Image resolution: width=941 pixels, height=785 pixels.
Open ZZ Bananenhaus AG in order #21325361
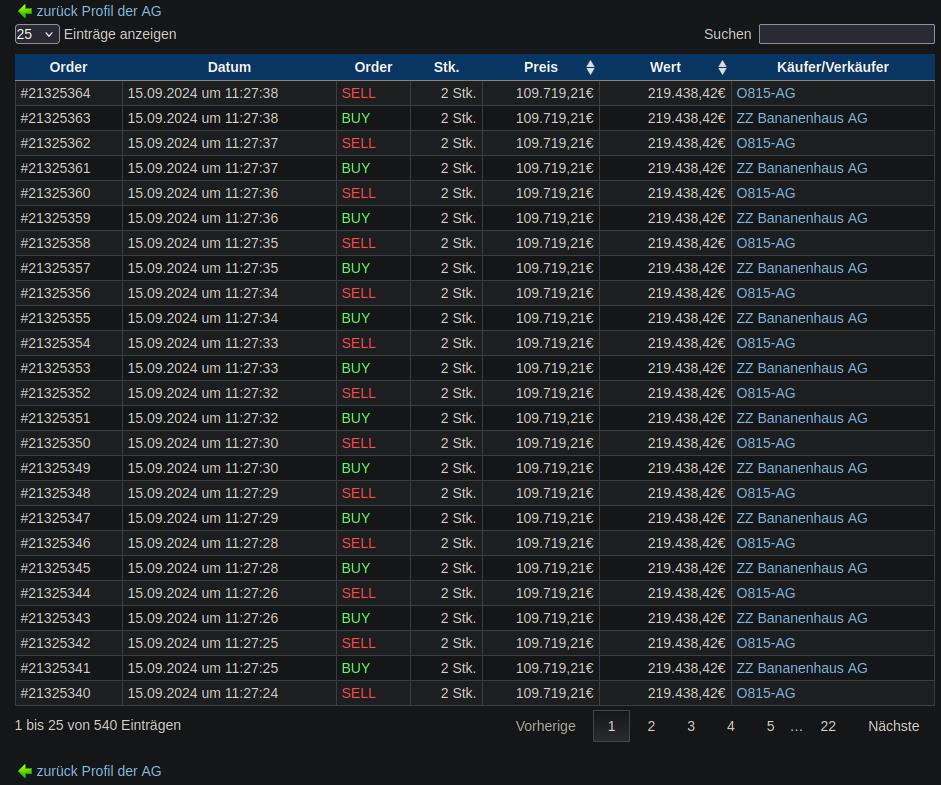tap(802, 169)
